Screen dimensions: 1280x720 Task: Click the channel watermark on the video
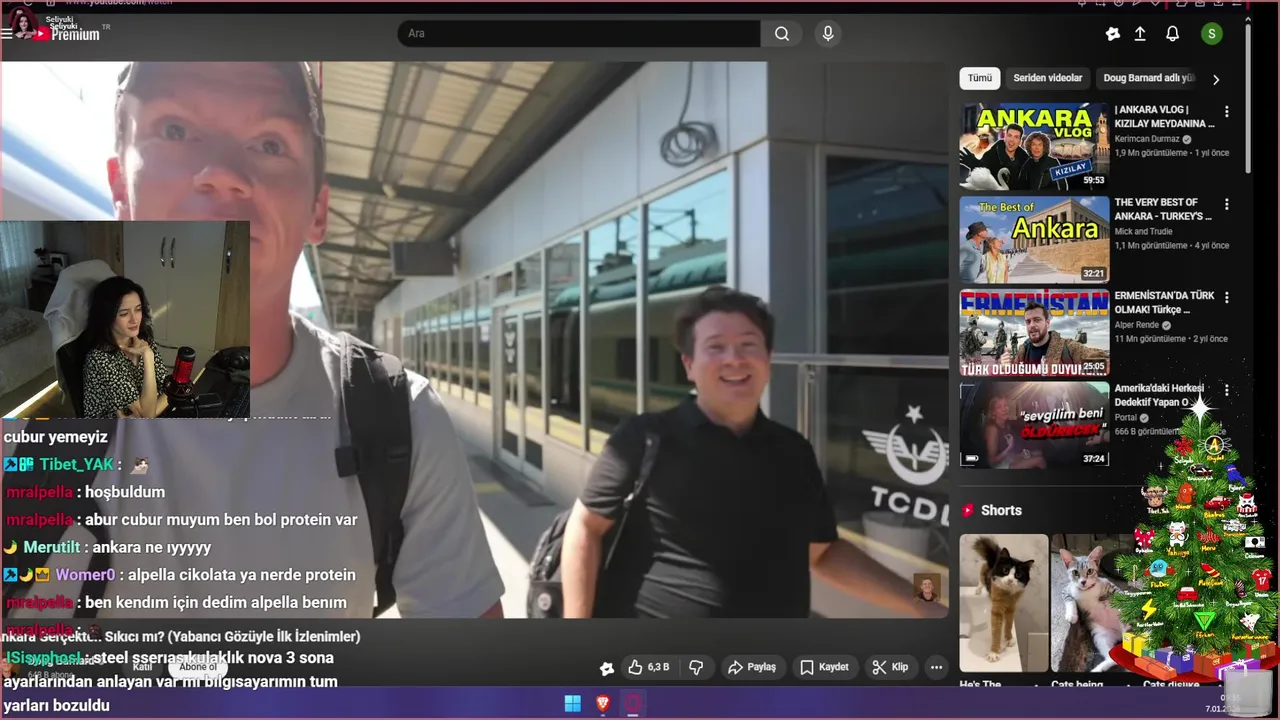[927, 588]
